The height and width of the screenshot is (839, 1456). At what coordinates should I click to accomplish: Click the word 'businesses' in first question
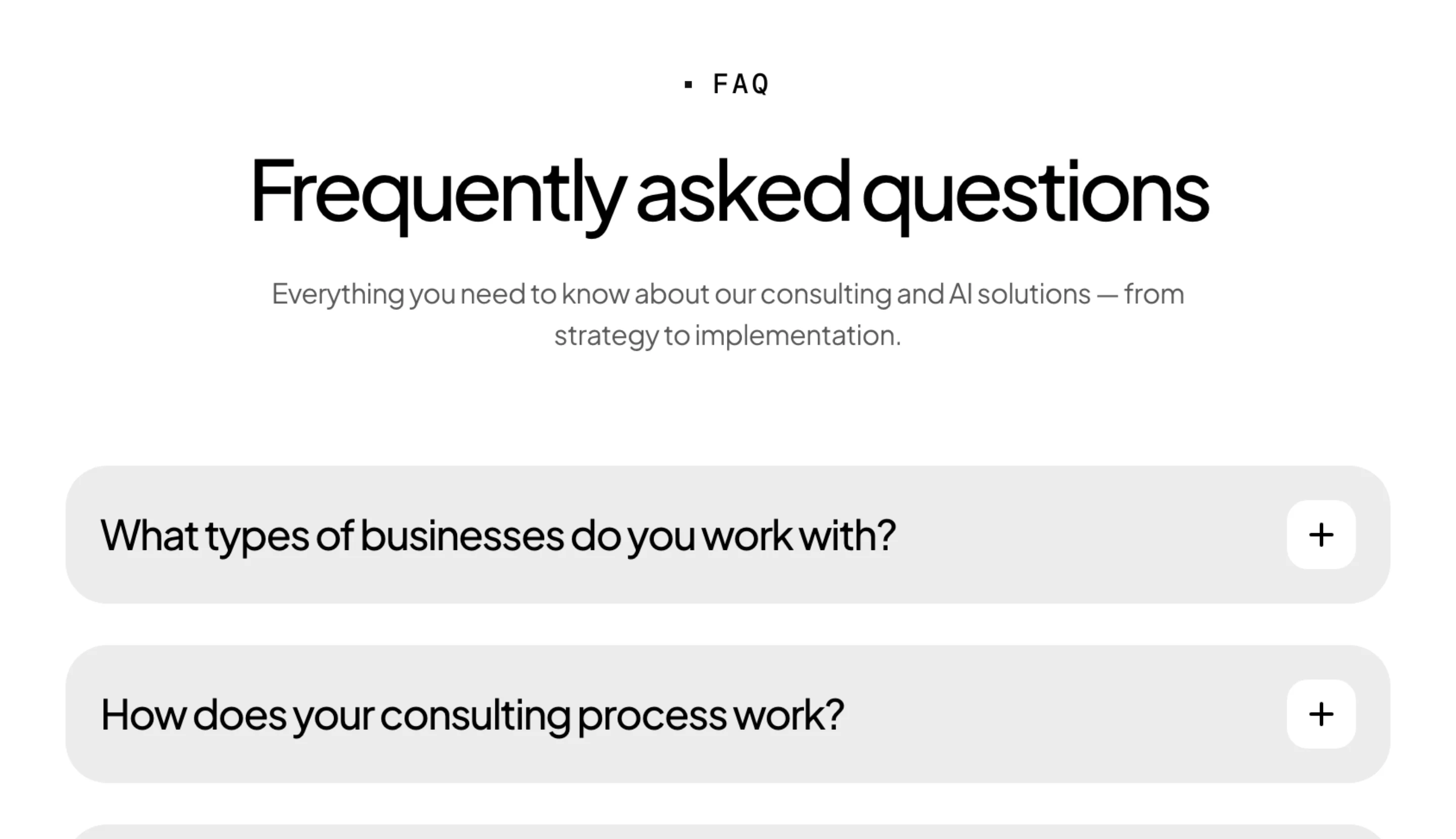[x=462, y=535]
